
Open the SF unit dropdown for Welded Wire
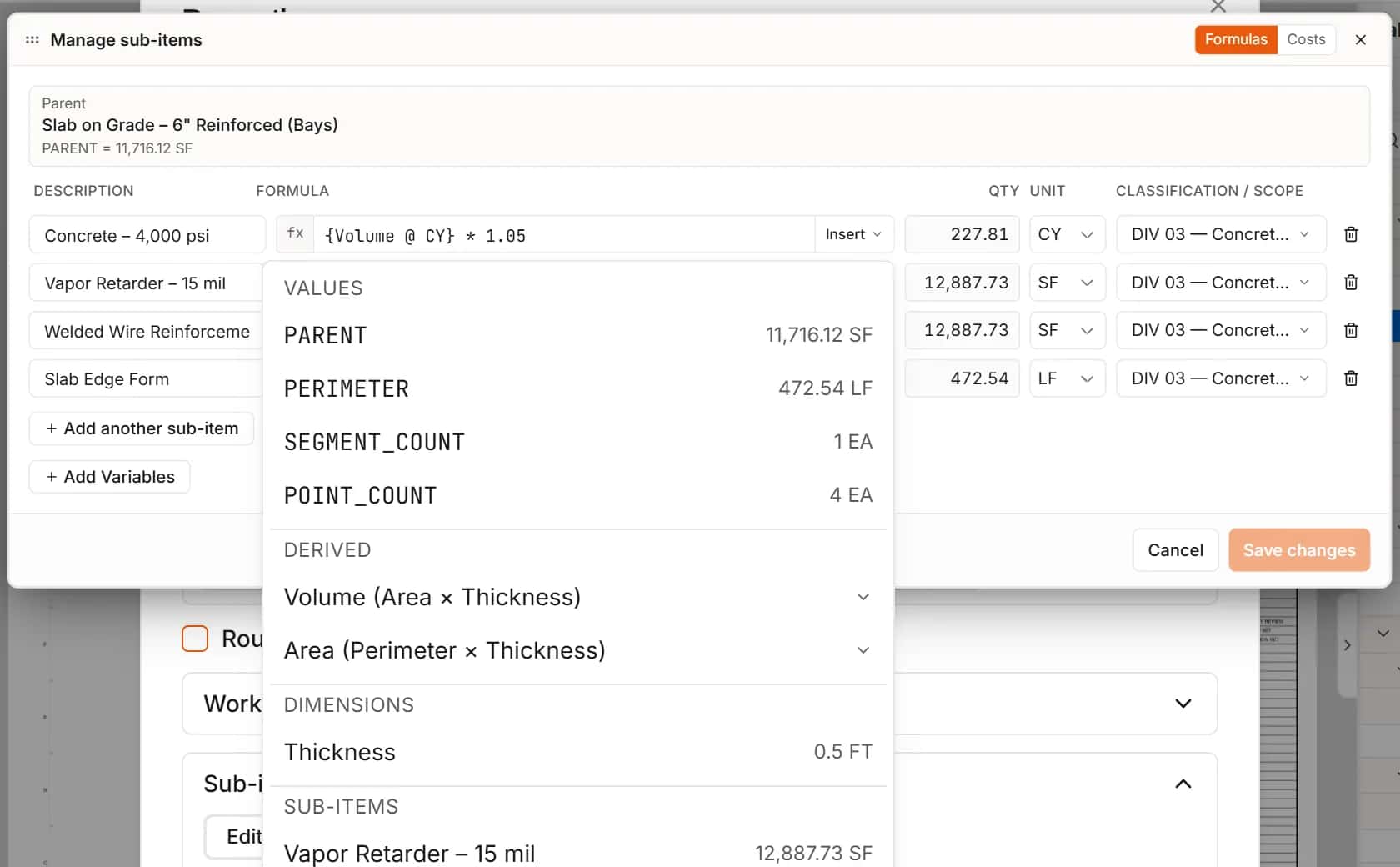pyautogui.click(x=1067, y=330)
